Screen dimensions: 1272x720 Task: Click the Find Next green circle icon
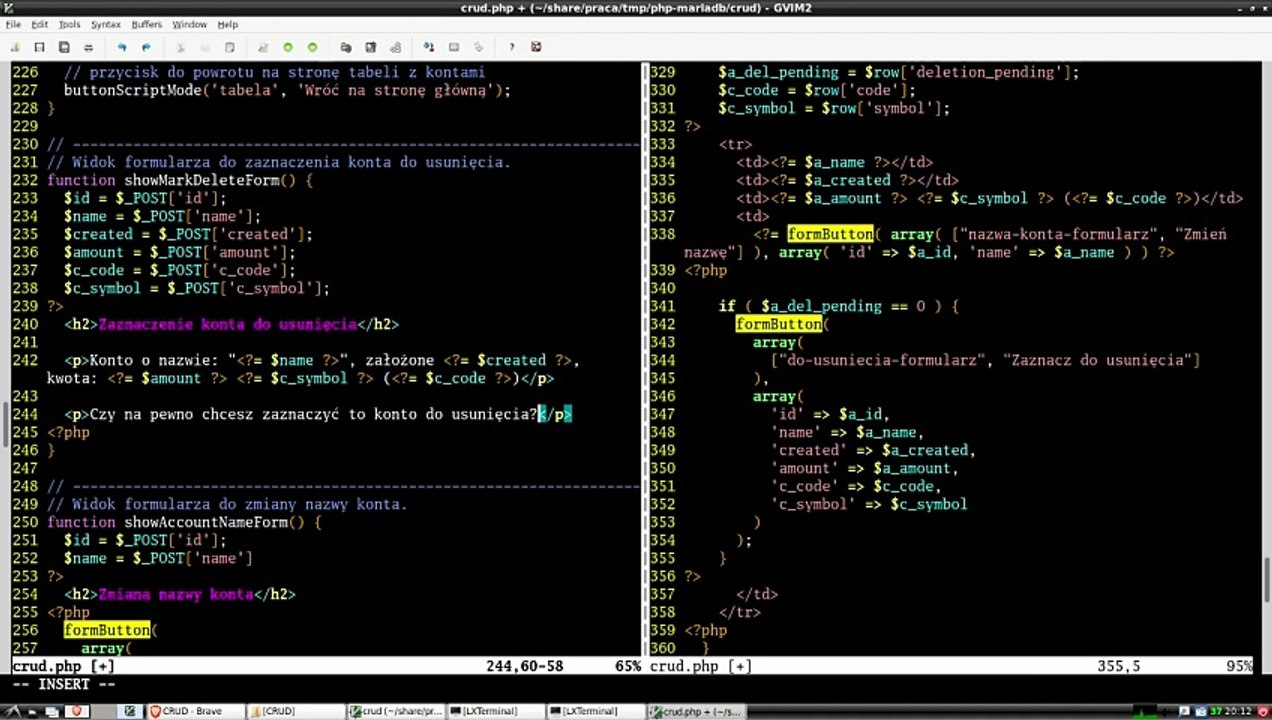point(288,47)
